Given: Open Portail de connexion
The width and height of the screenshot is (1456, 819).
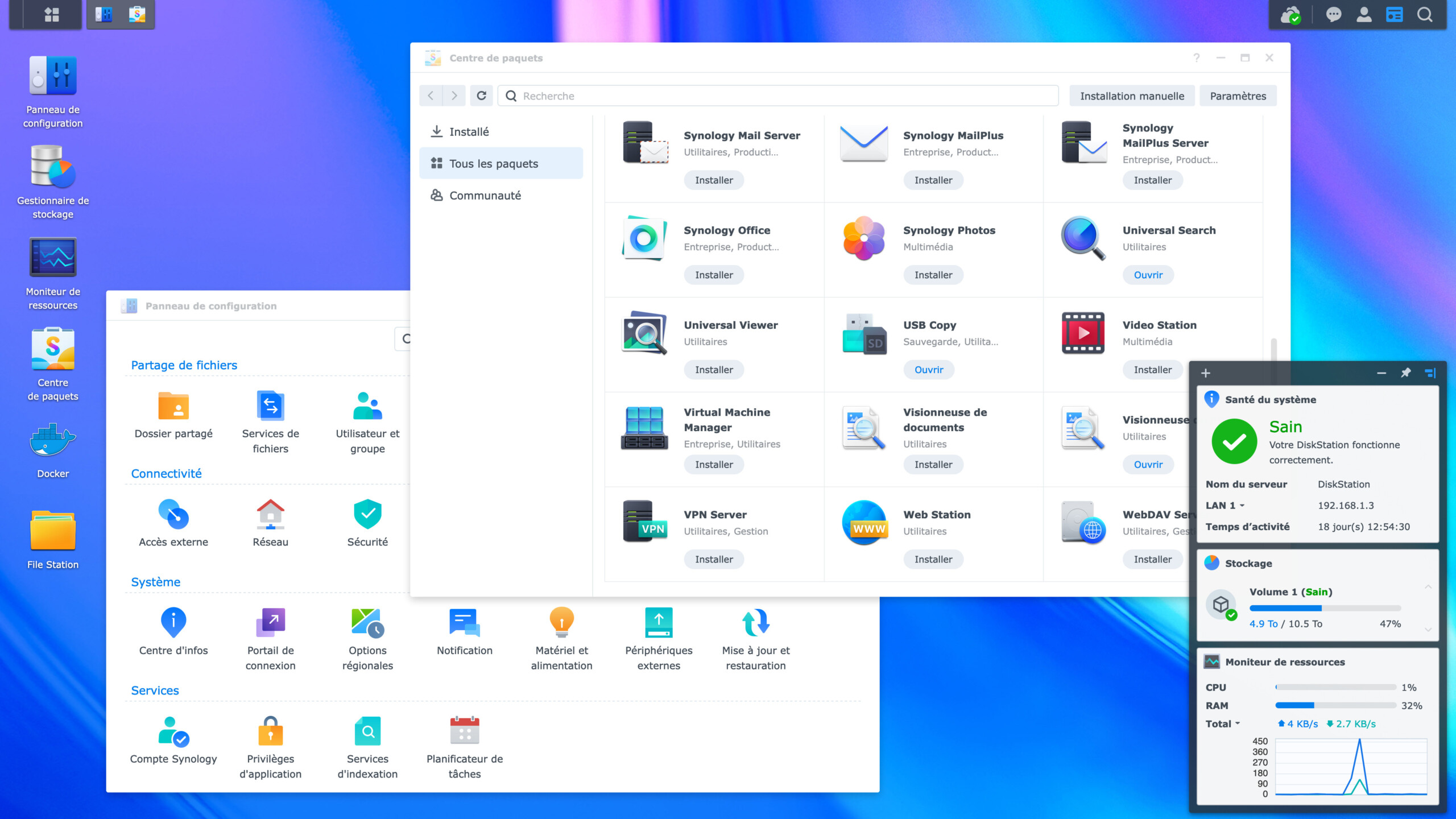Looking at the screenshot, I should (x=271, y=639).
